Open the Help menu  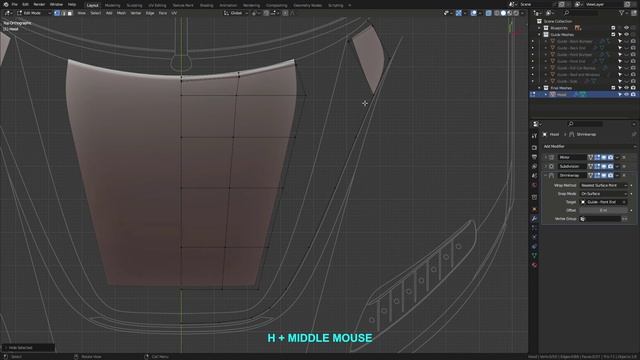coord(72,4)
